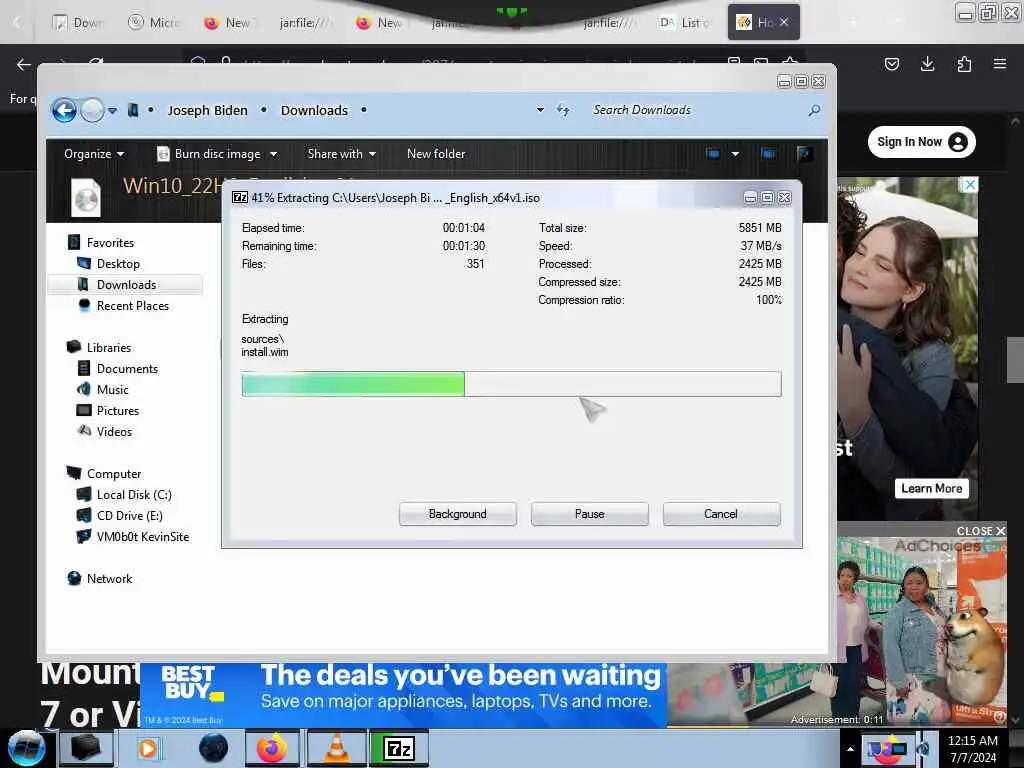Click the search magnifier icon in Explorer

tap(814, 110)
